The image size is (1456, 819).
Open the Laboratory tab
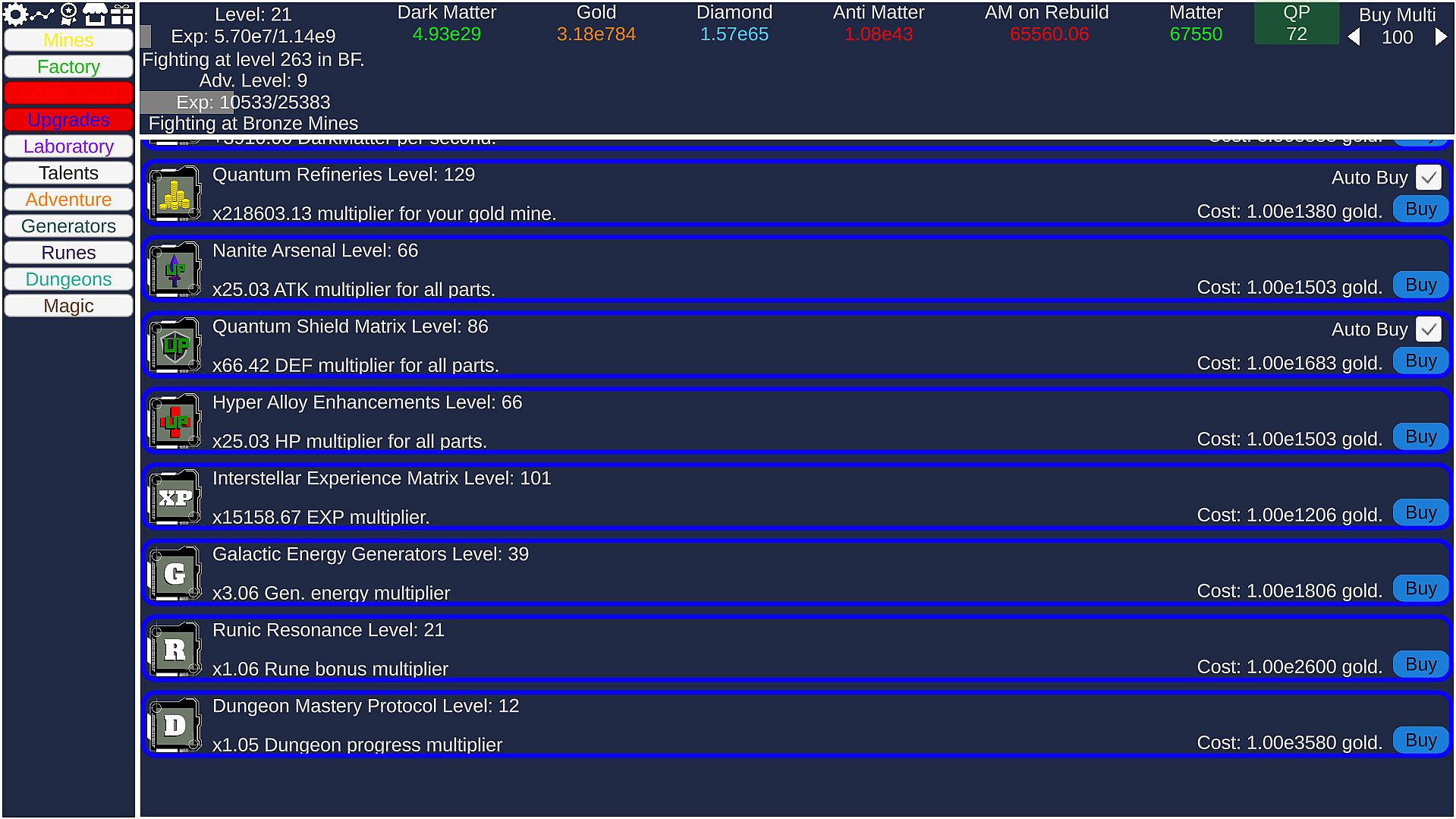point(68,146)
